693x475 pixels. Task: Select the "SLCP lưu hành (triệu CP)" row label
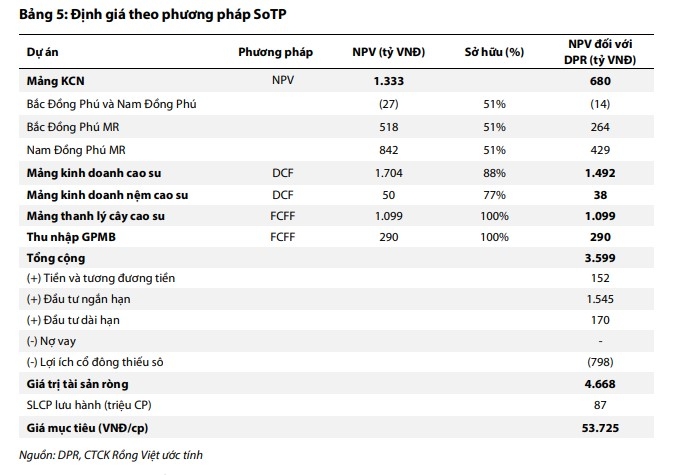click(x=97, y=404)
